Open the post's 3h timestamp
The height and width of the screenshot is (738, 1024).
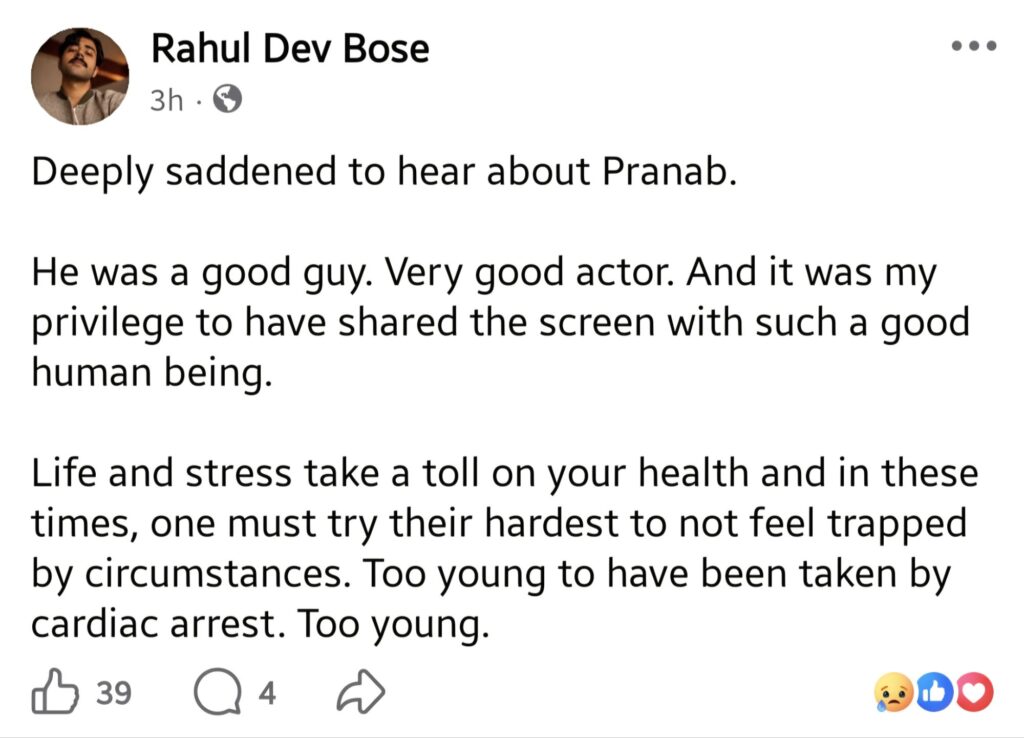[x=165, y=100]
